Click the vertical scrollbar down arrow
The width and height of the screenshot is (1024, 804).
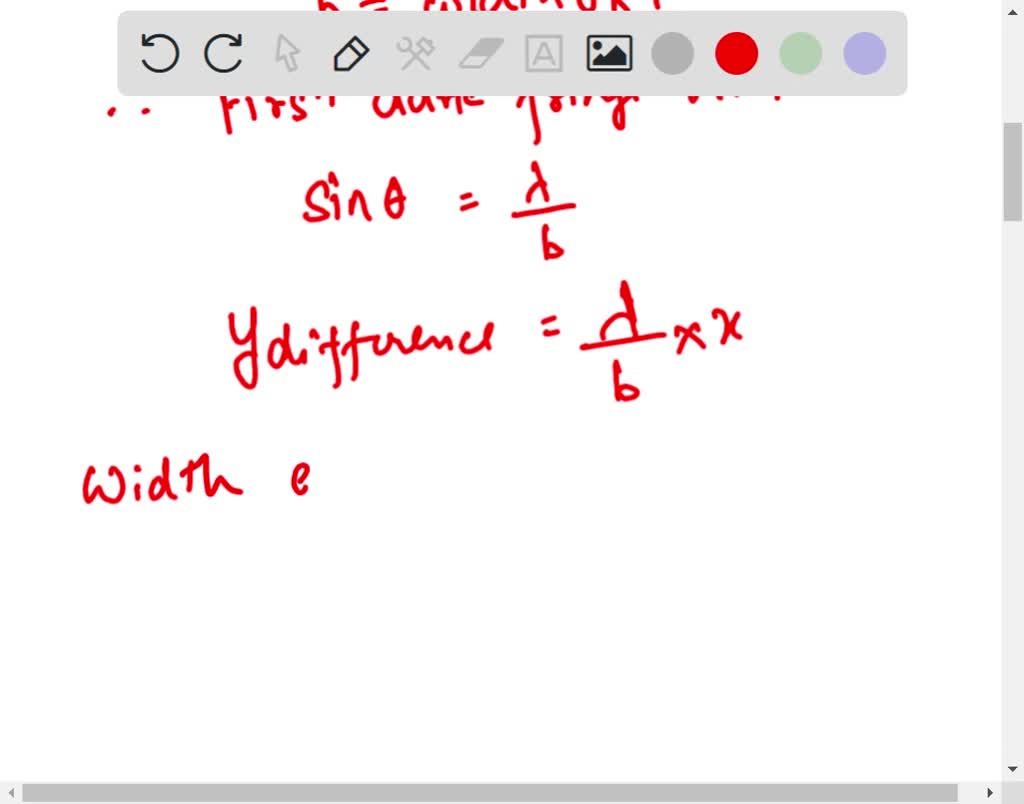point(1012,768)
